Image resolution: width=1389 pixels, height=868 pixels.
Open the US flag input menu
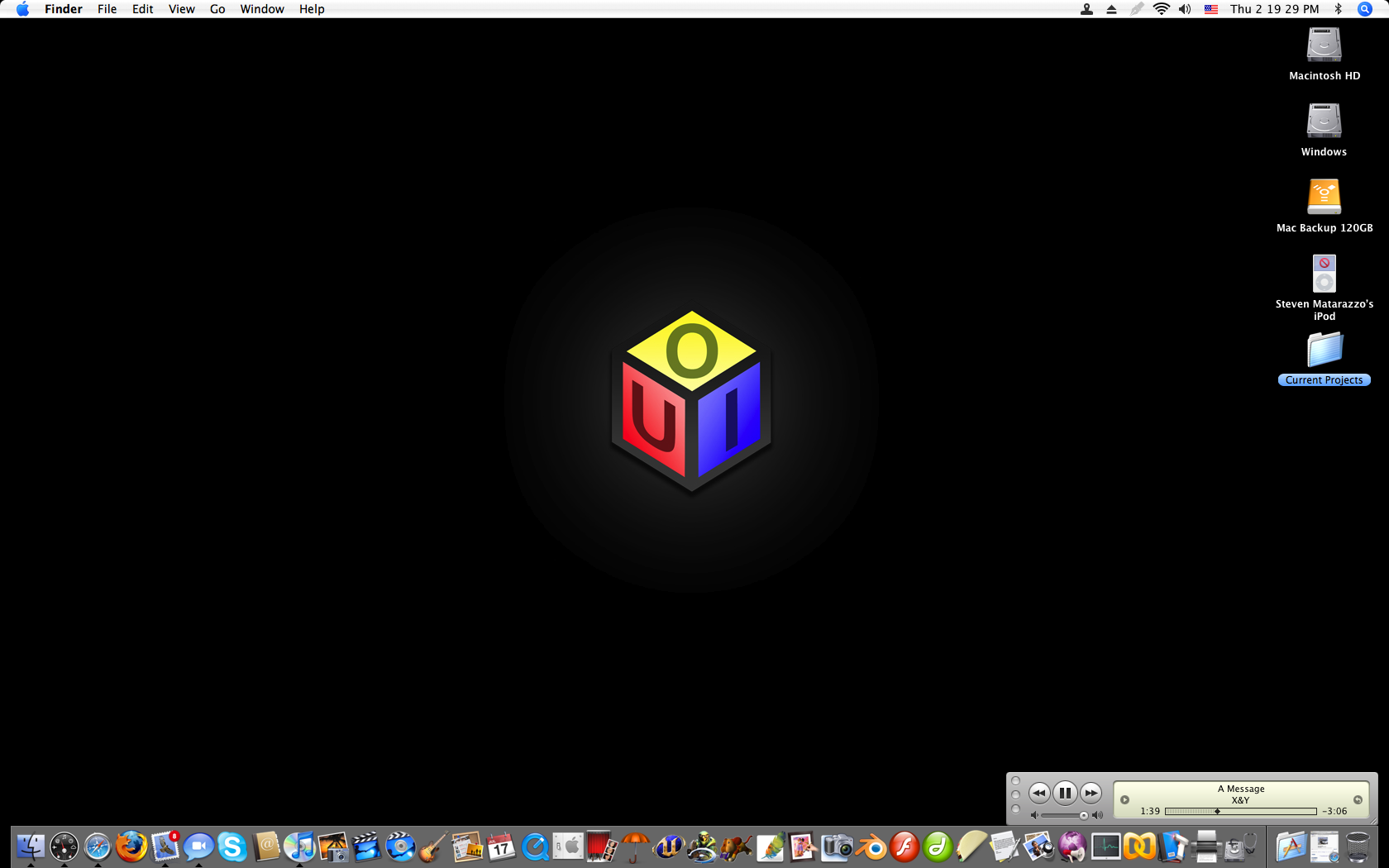tap(1211, 9)
